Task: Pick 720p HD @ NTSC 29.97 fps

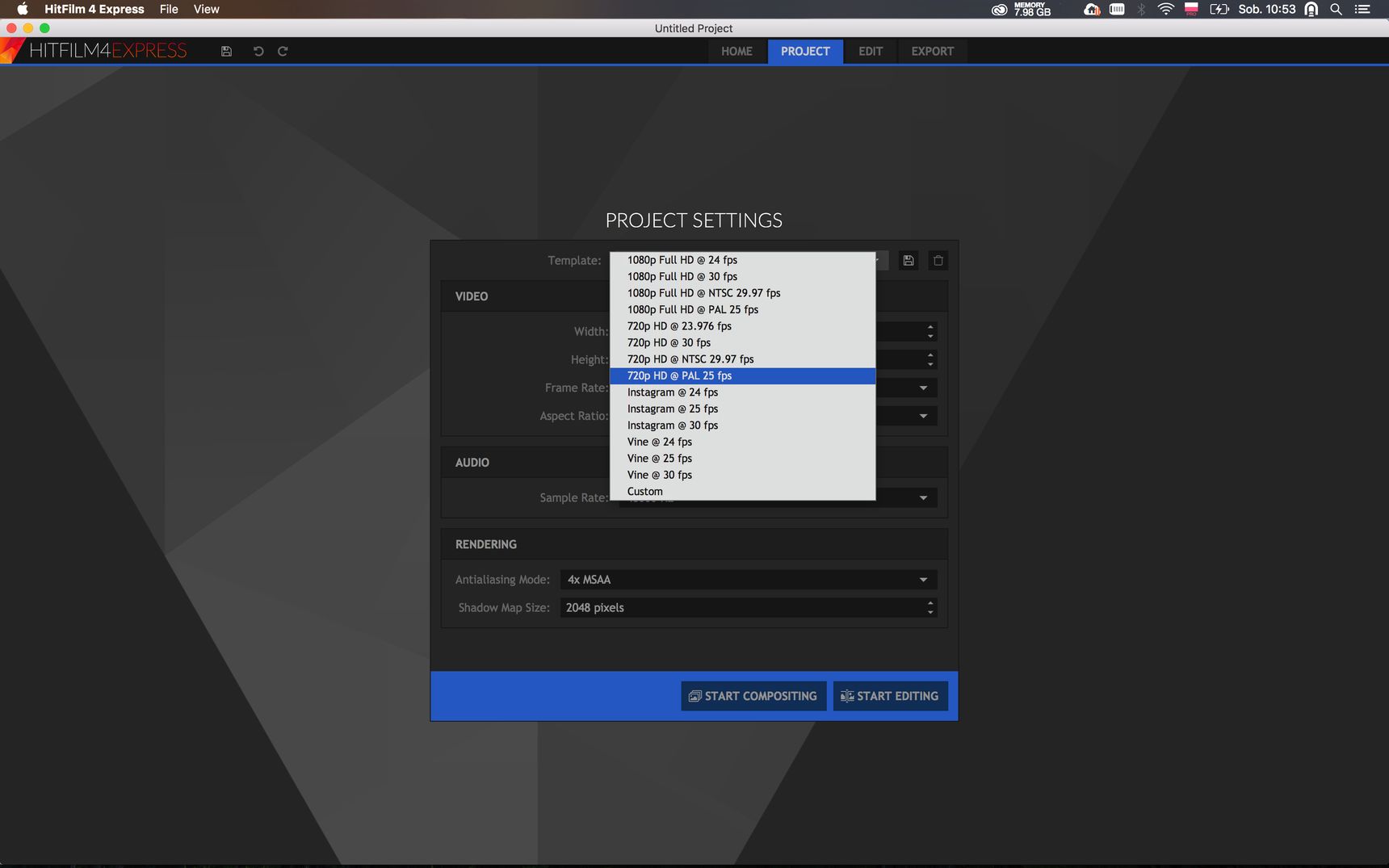Action: (742, 359)
